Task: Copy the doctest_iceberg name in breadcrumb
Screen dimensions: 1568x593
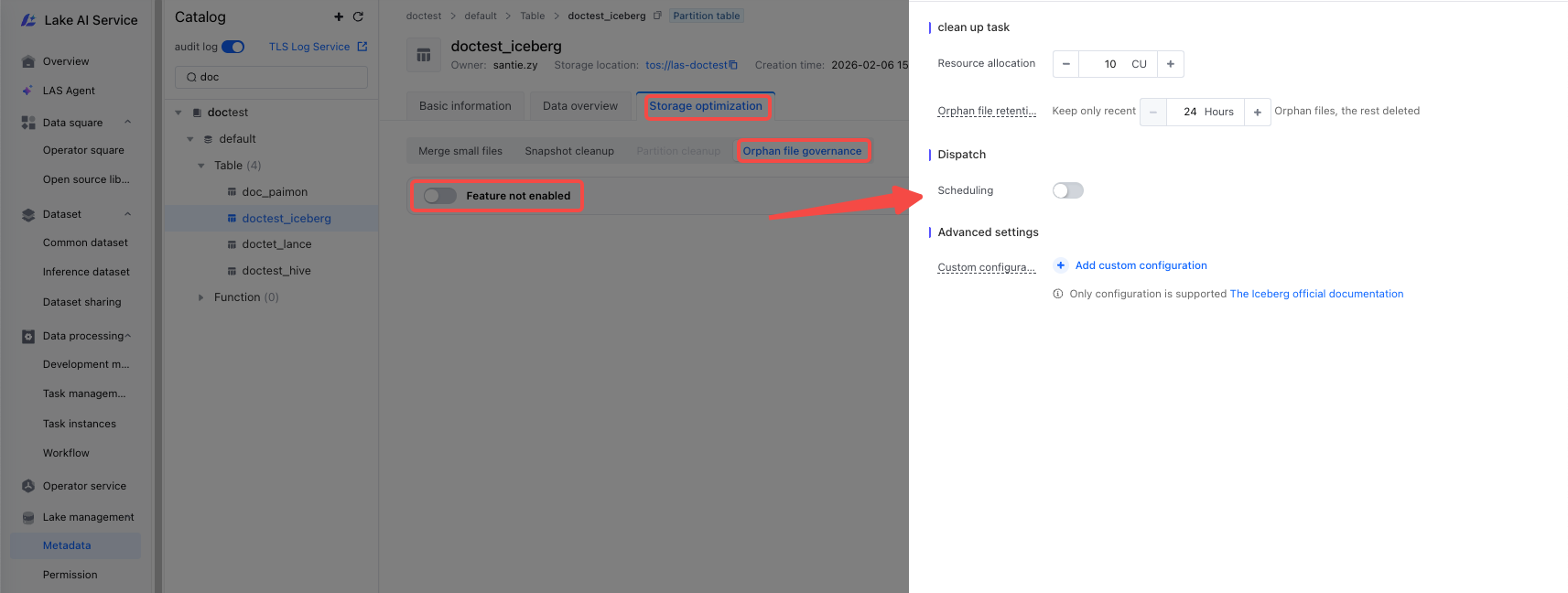Action: pyautogui.click(x=657, y=16)
